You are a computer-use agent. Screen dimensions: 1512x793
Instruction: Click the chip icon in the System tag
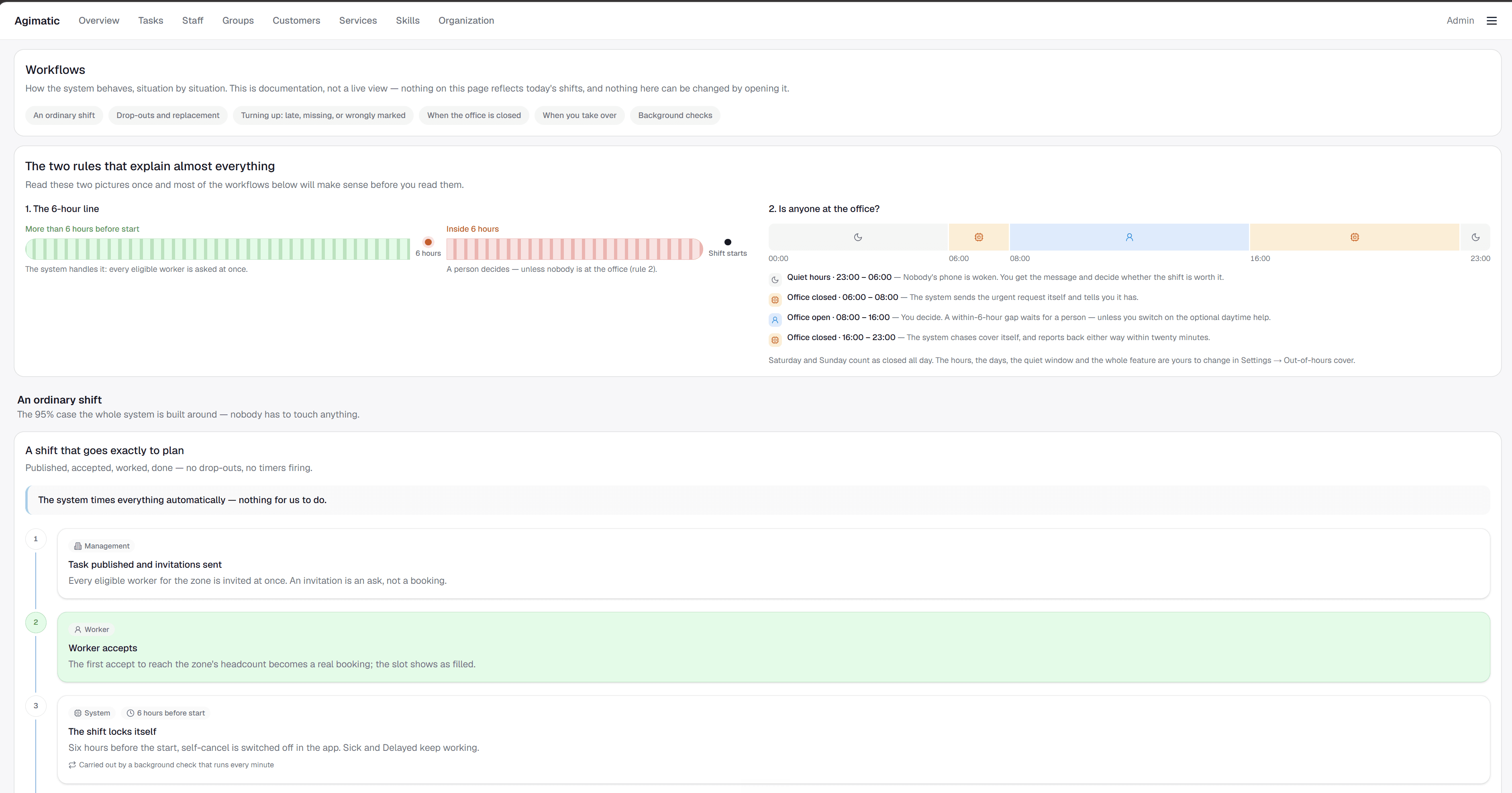click(78, 713)
